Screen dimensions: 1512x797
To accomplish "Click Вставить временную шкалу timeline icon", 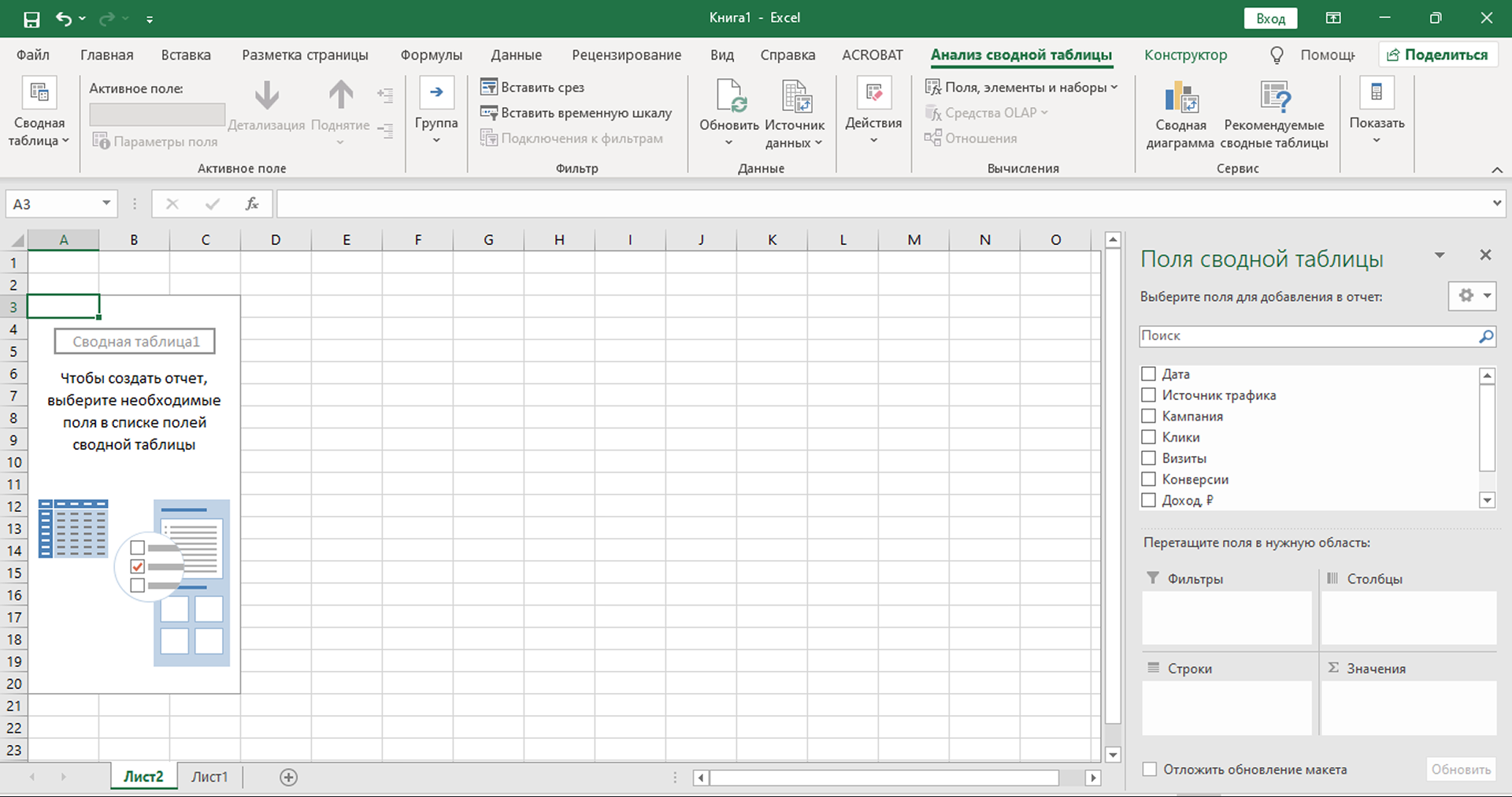I will coord(489,113).
